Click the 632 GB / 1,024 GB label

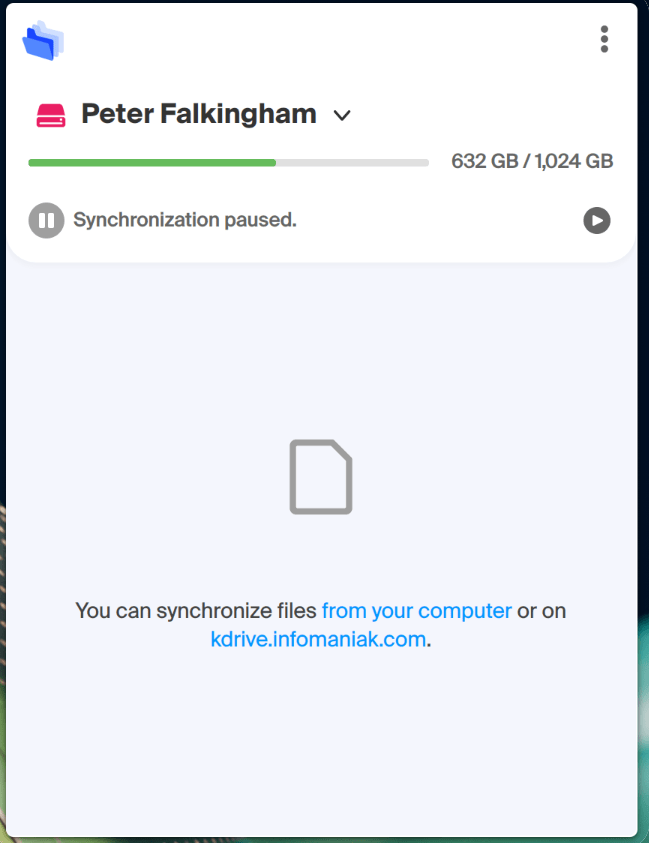coord(532,161)
